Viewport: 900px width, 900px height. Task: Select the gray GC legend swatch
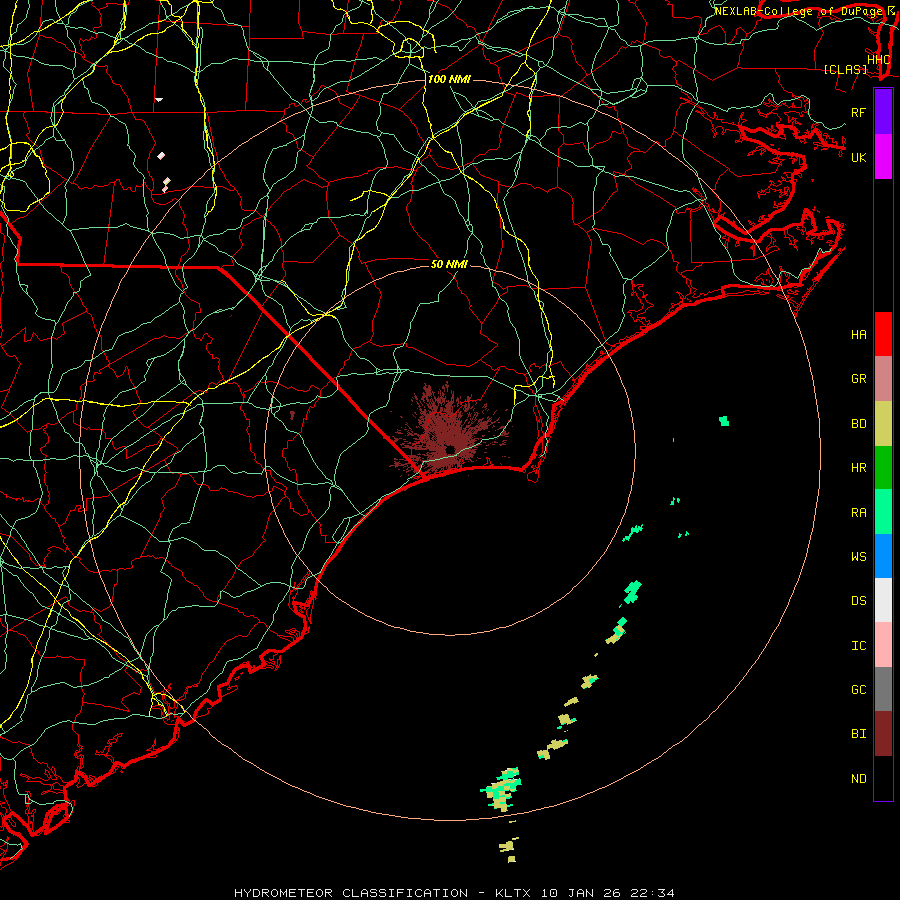point(883,689)
